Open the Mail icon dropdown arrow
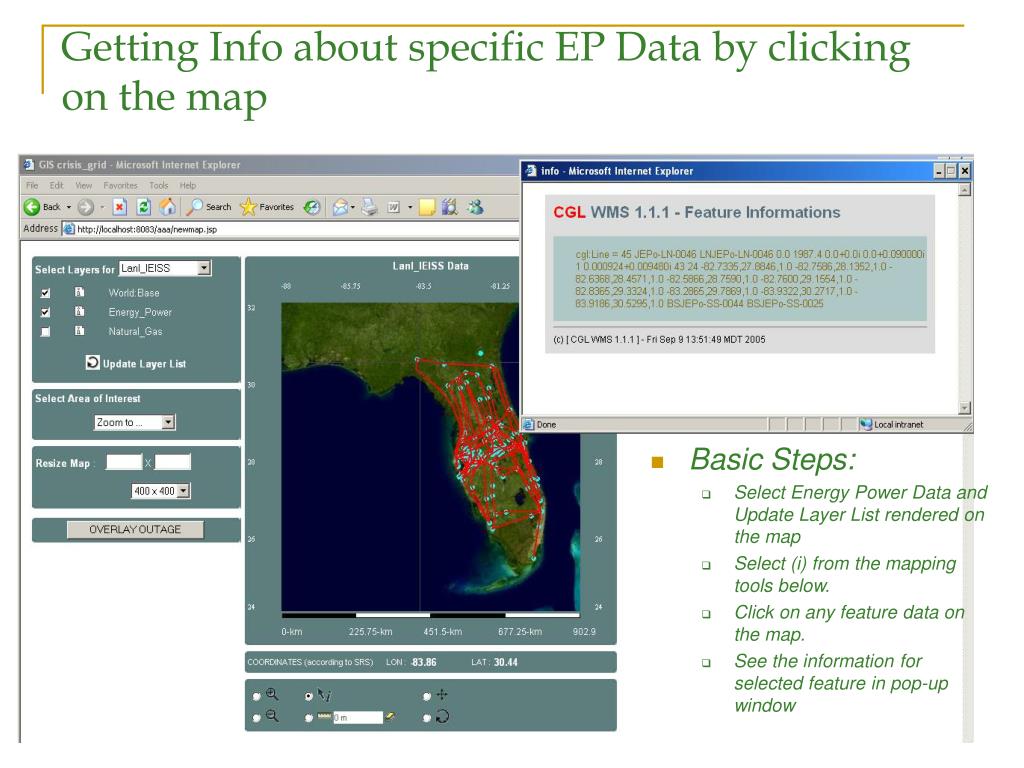The width and height of the screenshot is (1024, 768). point(353,208)
